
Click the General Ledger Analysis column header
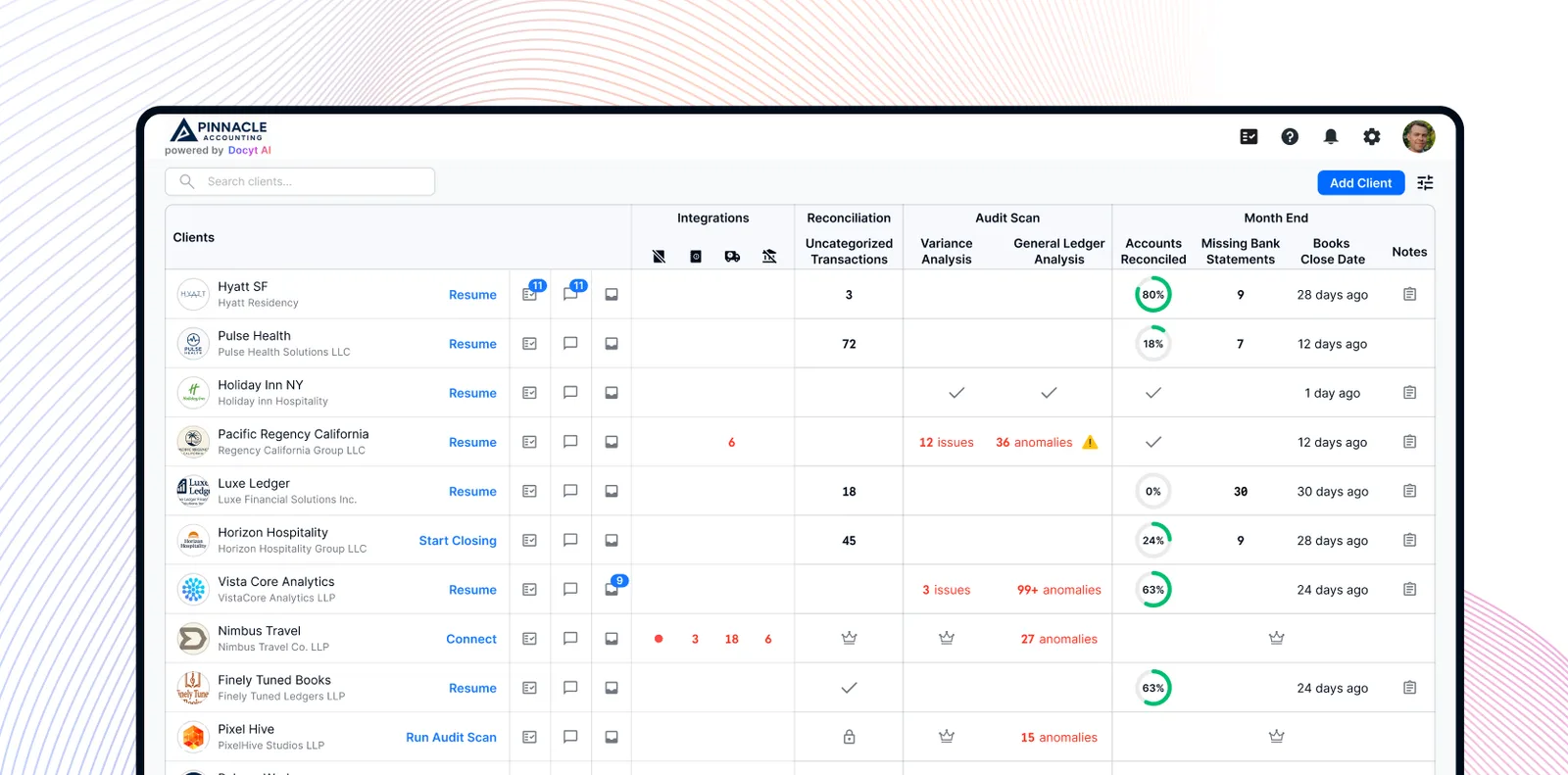[x=1058, y=251]
